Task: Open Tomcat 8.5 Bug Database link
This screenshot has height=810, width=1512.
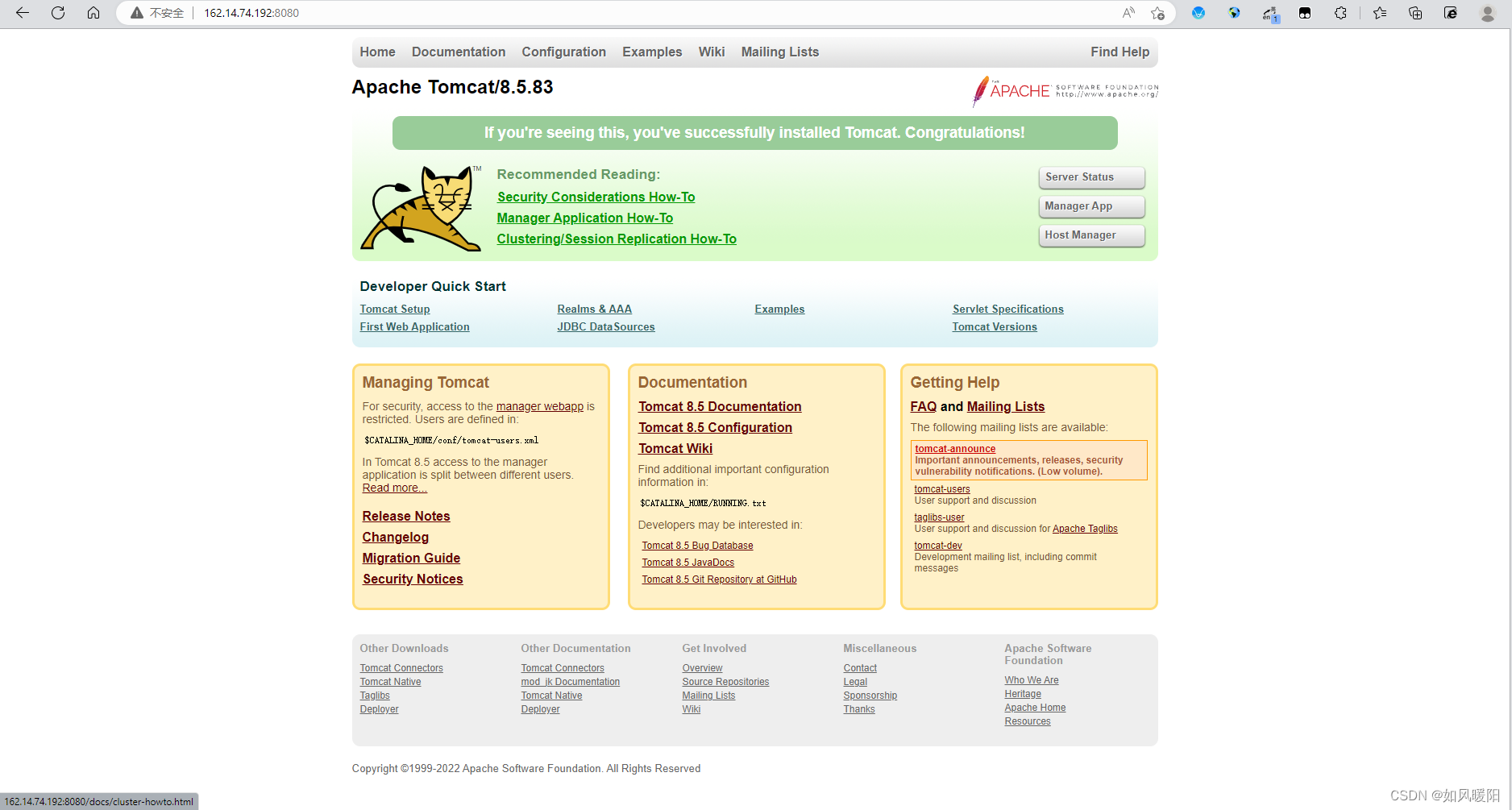Action: (x=697, y=546)
